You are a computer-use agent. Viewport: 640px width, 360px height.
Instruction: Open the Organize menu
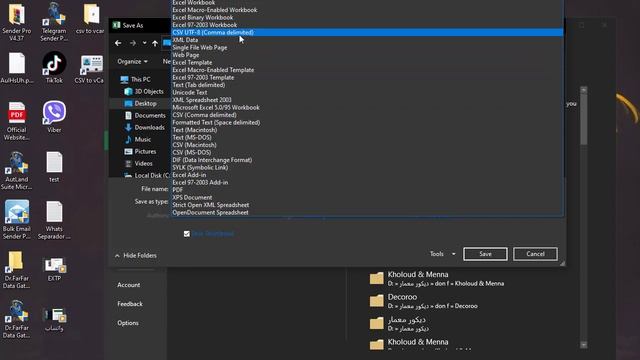133,61
